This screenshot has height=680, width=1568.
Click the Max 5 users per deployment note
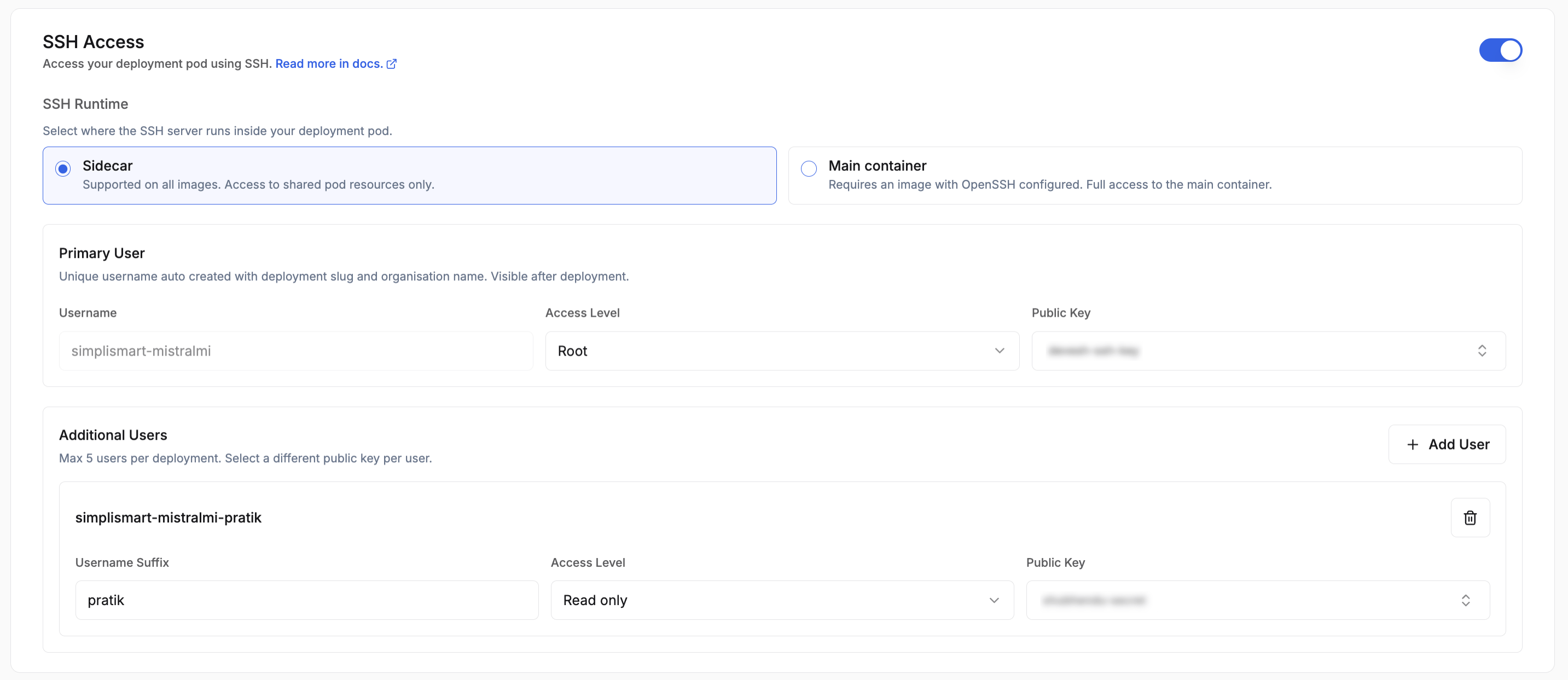click(x=245, y=458)
